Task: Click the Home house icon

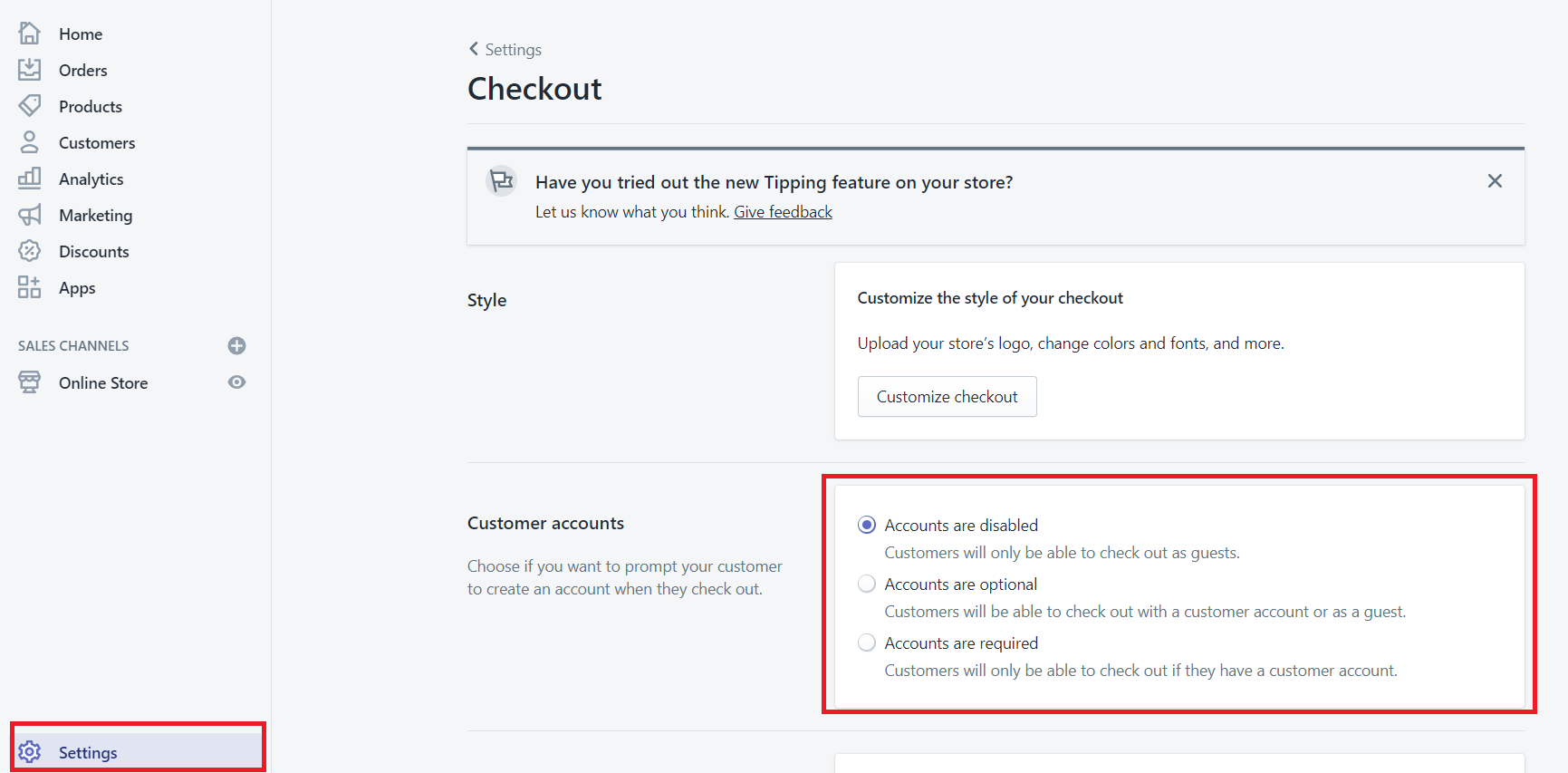Action: click(x=30, y=34)
